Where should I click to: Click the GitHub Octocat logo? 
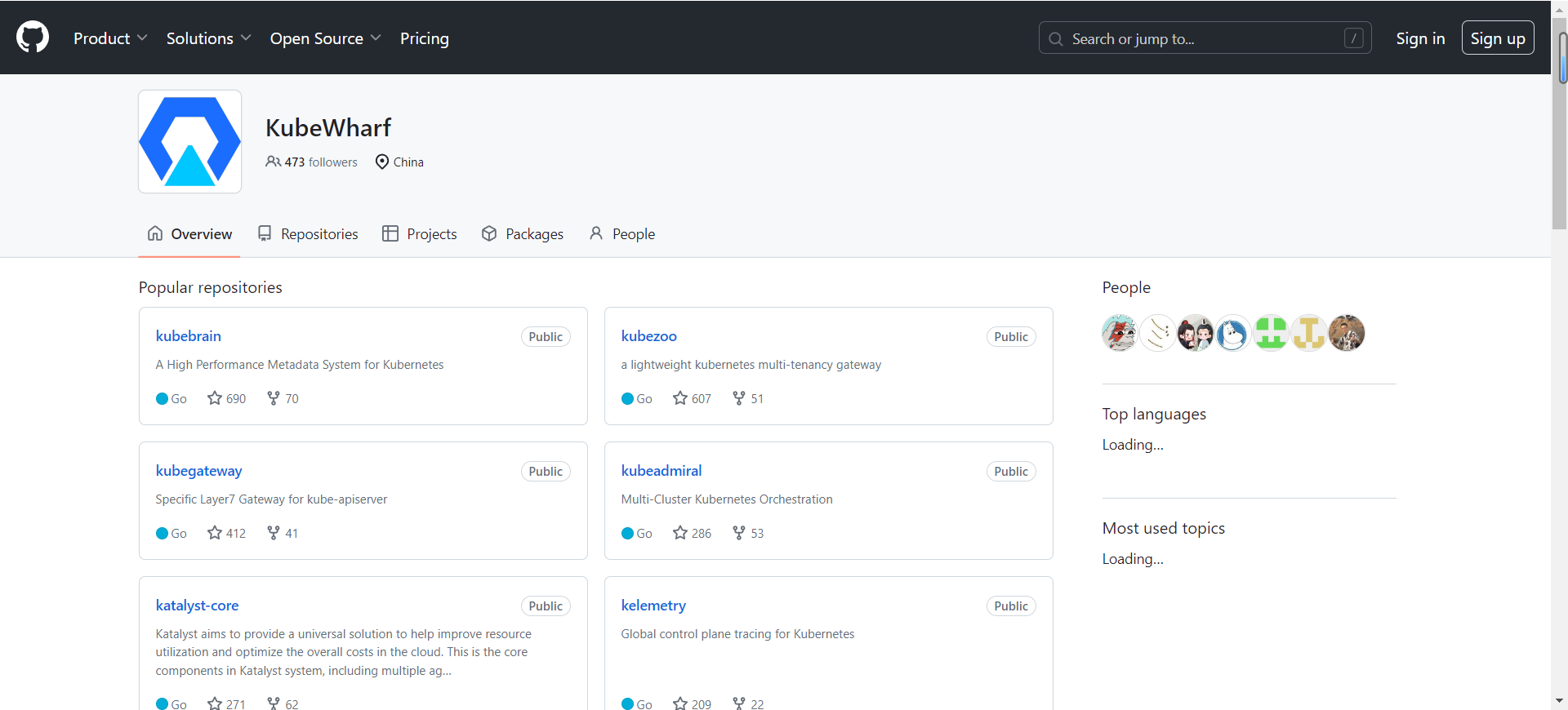(x=33, y=38)
